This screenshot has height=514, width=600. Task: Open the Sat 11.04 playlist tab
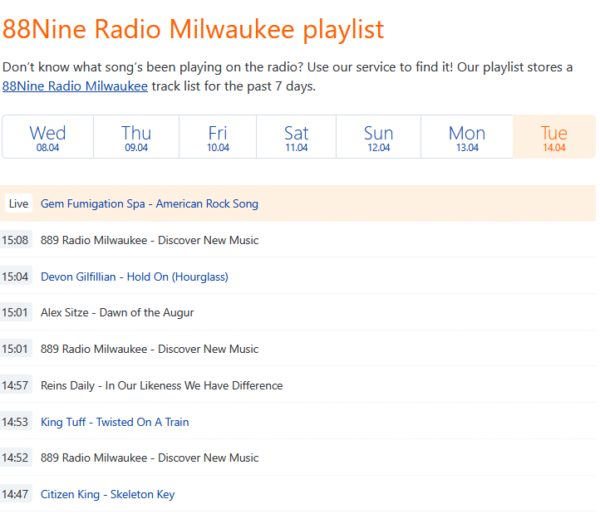click(x=297, y=137)
